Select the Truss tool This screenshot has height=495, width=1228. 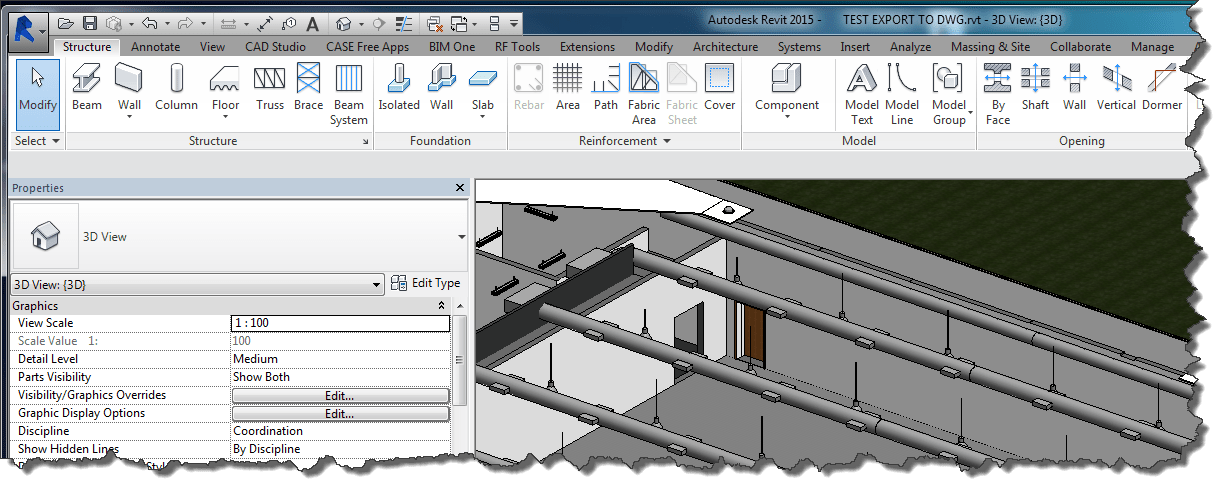[270, 87]
